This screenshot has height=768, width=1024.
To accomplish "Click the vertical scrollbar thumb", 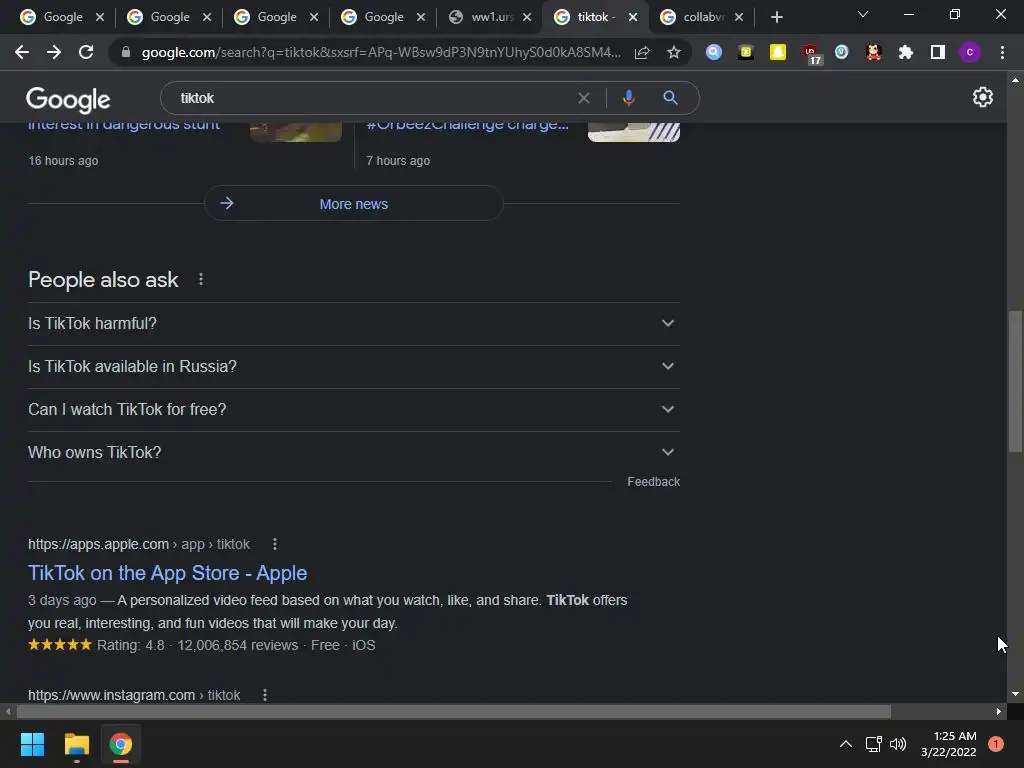I will [1015, 381].
